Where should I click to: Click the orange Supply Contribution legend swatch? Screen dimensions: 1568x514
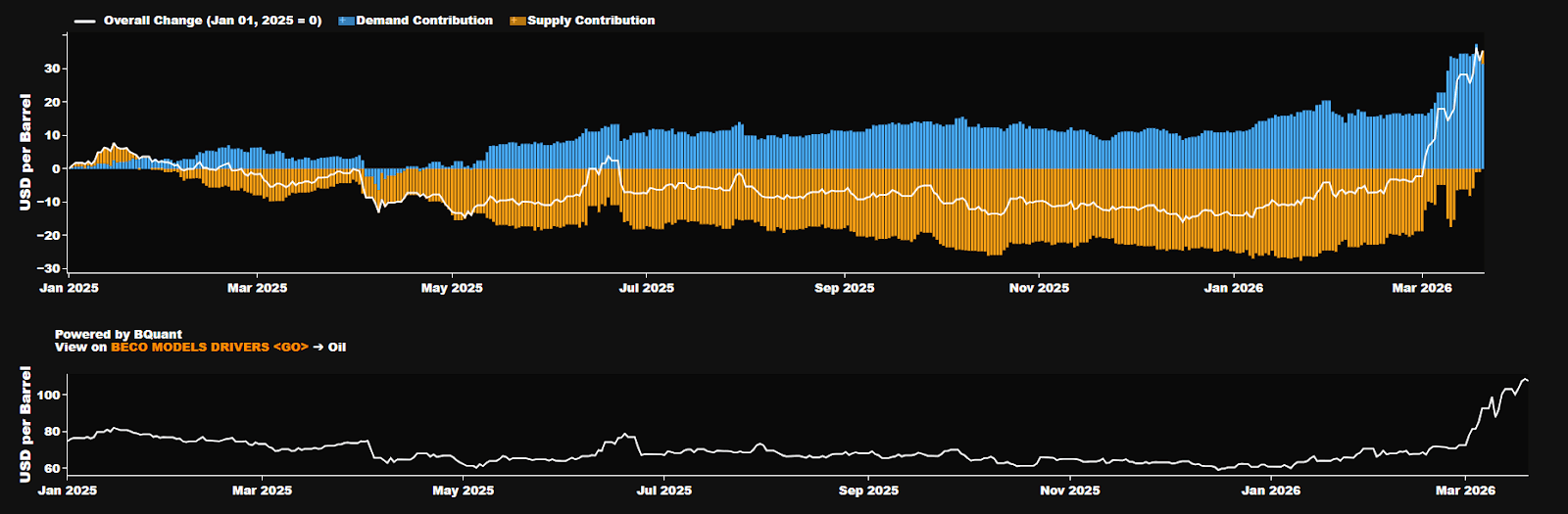point(517,21)
